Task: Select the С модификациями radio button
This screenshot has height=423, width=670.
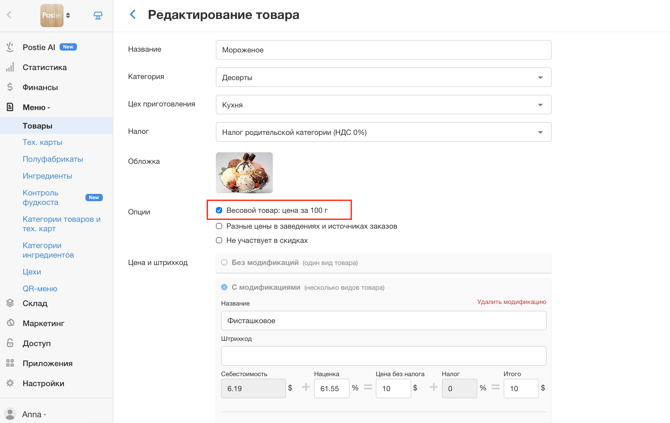Action: (224, 287)
